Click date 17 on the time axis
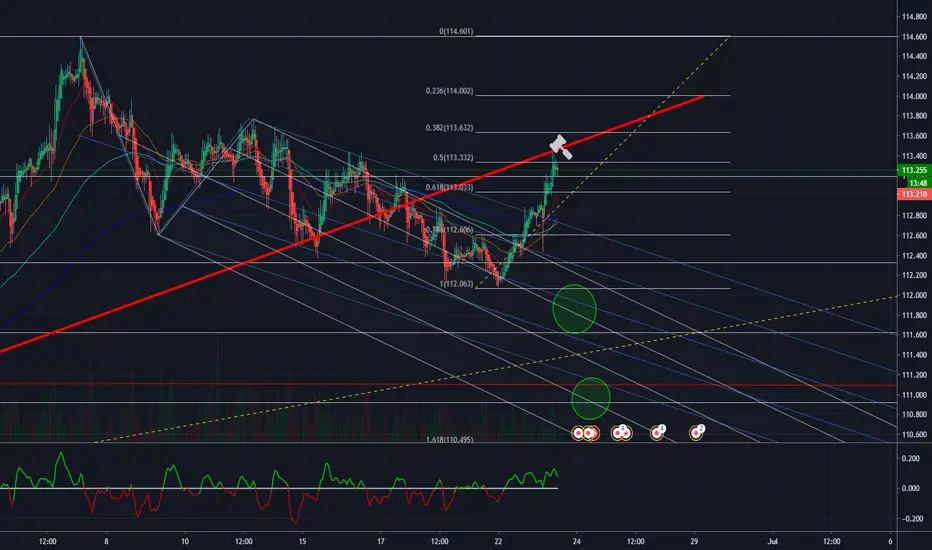The width and height of the screenshot is (932, 550). pos(380,541)
